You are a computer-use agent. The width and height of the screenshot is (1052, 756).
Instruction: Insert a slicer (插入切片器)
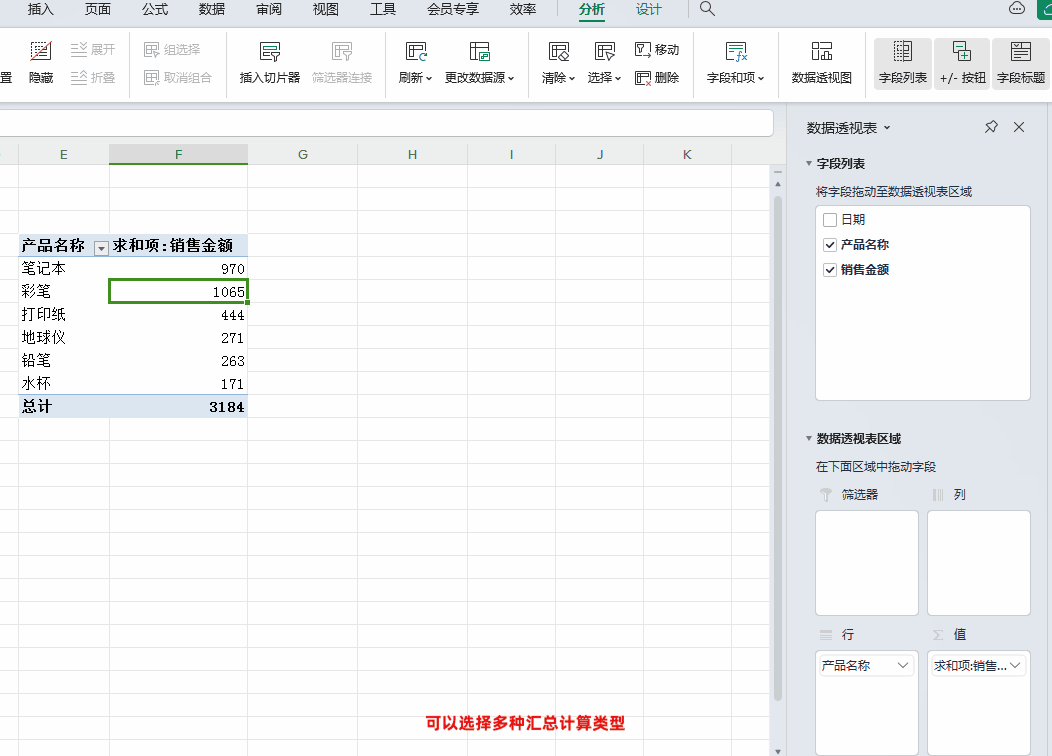pos(270,62)
